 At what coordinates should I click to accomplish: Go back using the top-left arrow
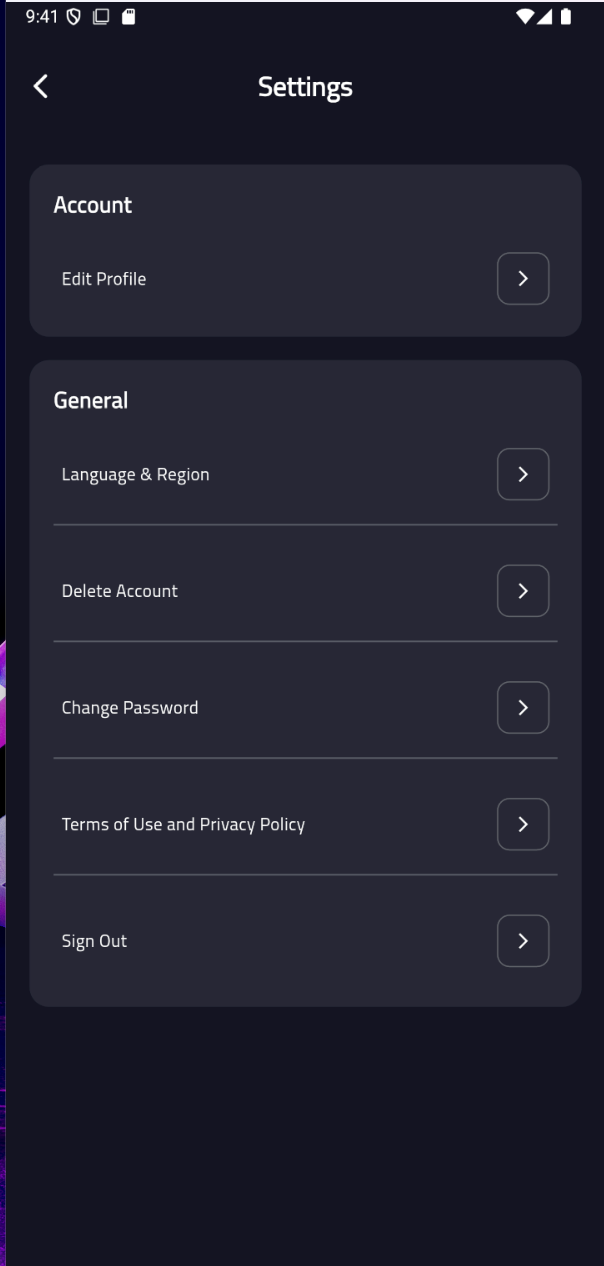pyautogui.click(x=40, y=87)
